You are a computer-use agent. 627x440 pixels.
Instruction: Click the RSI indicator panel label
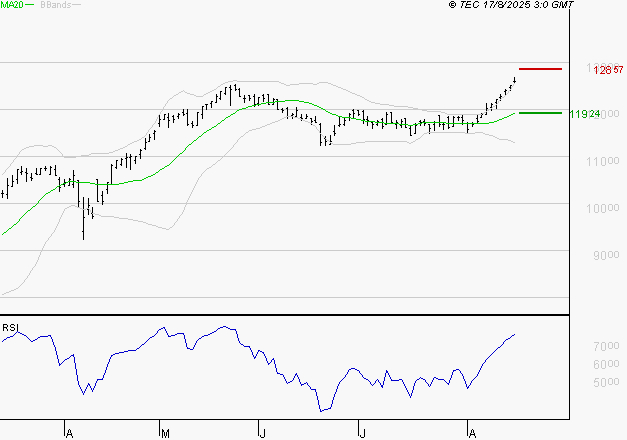tap(9, 327)
